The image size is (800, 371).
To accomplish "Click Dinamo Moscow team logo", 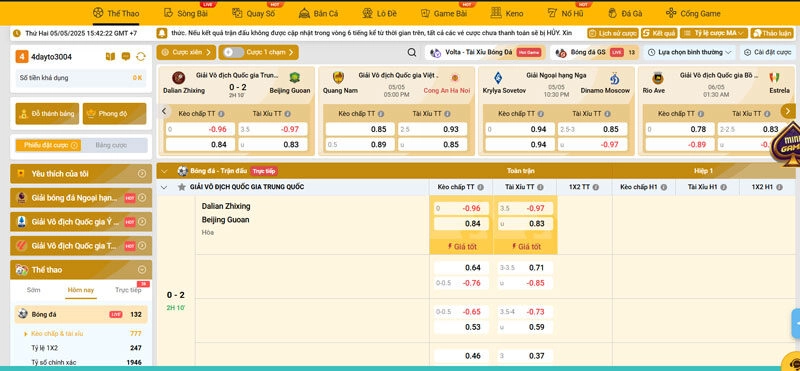I will (614, 78).
